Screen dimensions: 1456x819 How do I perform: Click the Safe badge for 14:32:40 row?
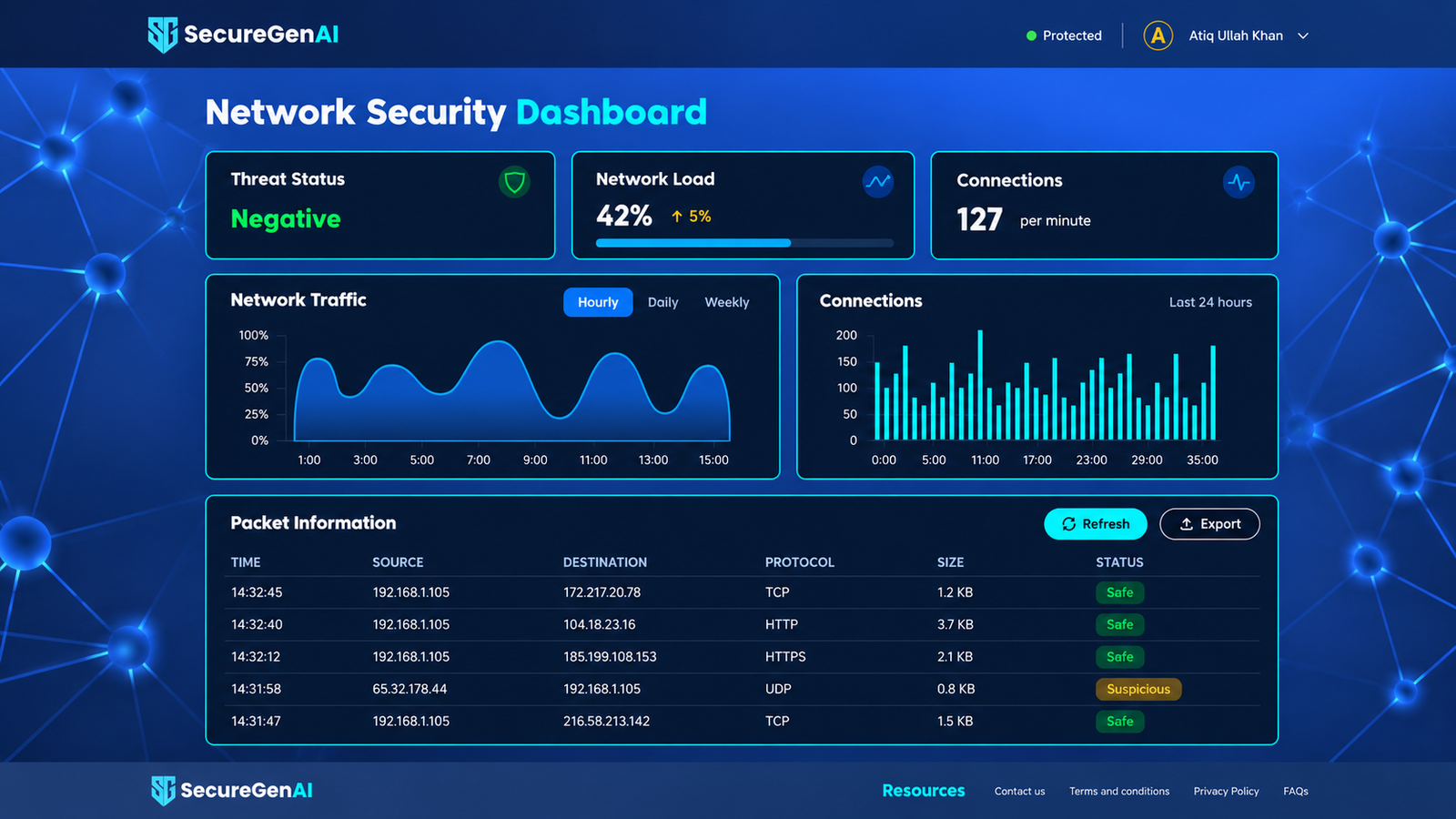1120,624
